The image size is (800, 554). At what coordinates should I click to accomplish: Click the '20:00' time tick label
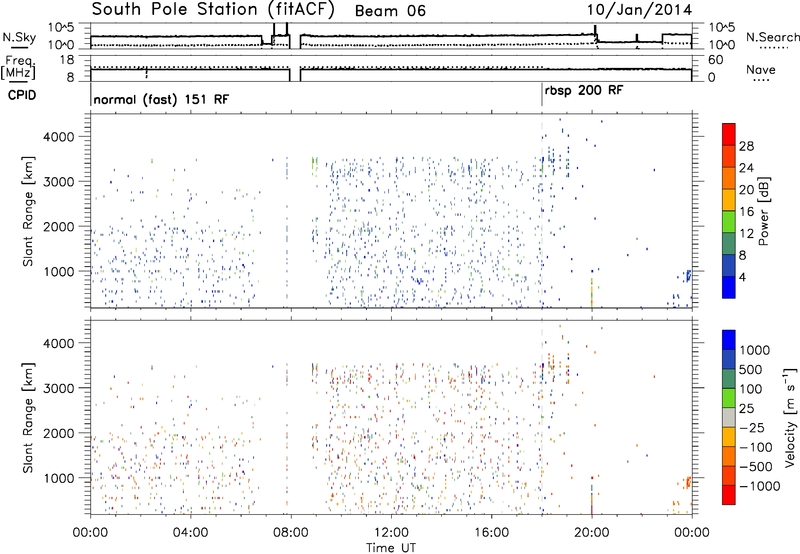(x=592, y=533)
